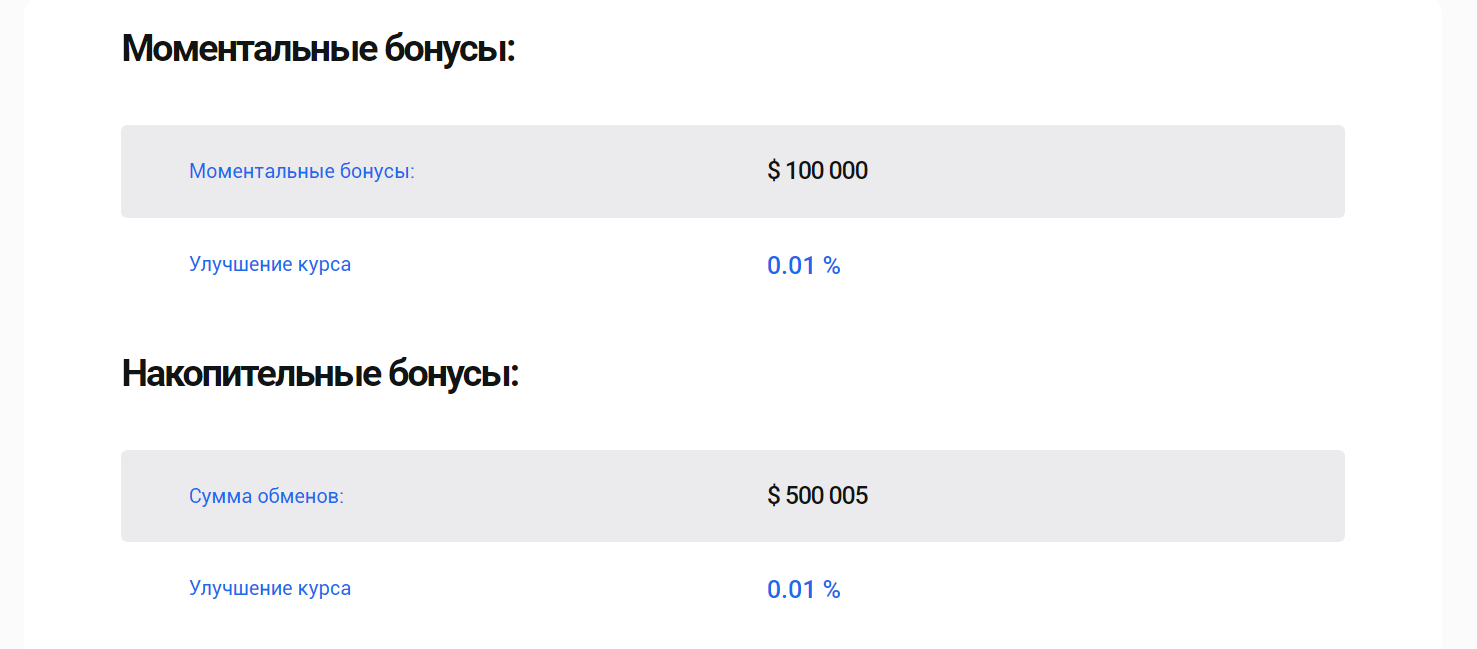This screenshot has height=649, width=1477.
Task: Click the 0.01 % value below $ 500 005
Action: point(803,590)
